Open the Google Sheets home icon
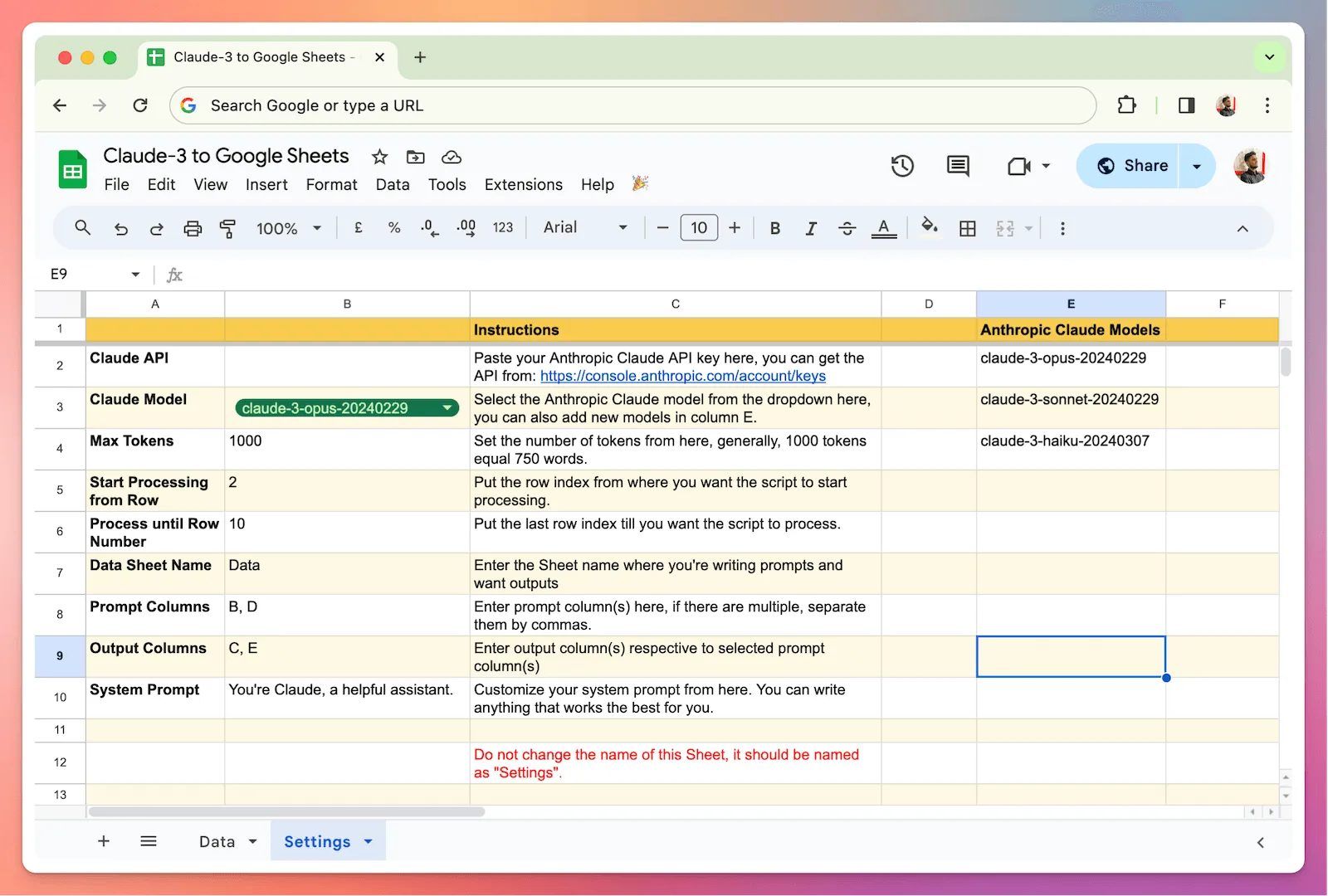The width and height of the screenshot is (1328, 896). [x=73, y=169]
